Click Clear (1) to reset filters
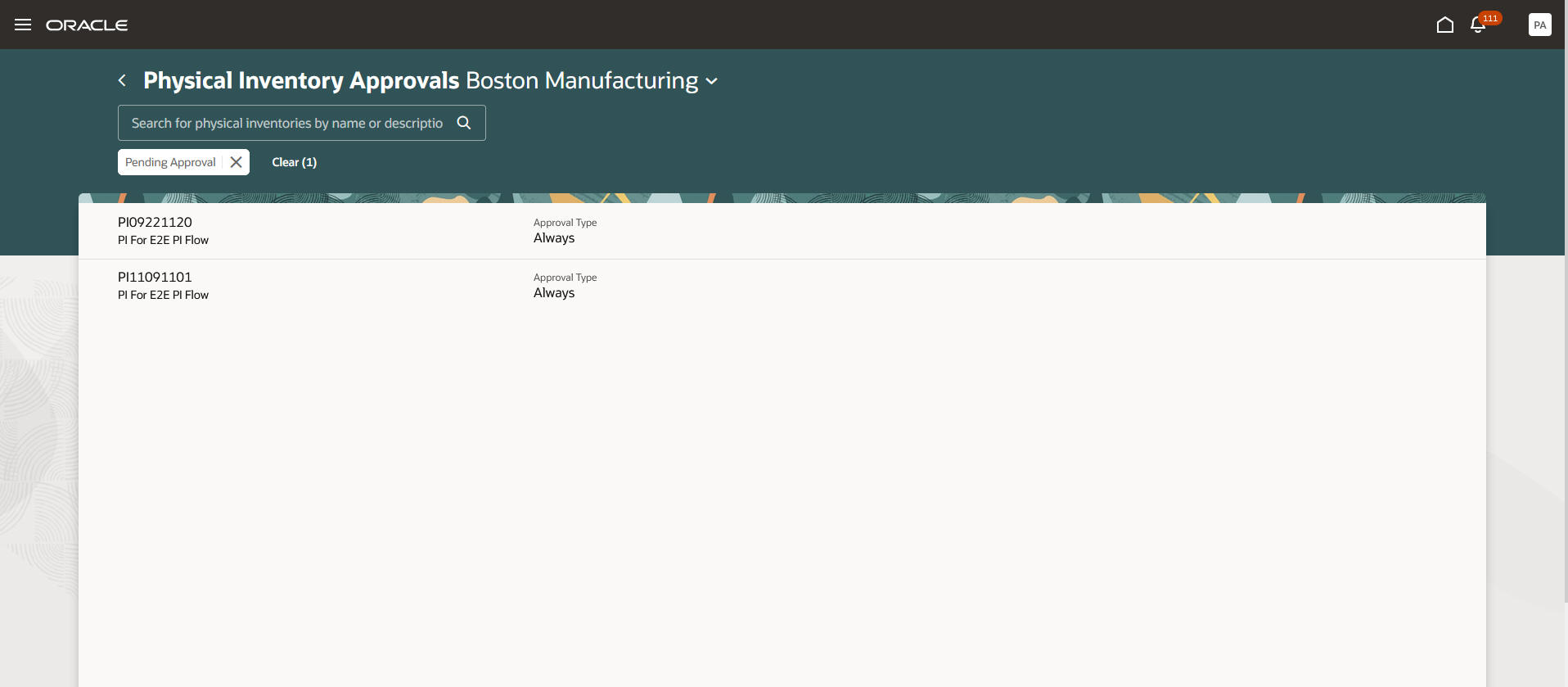This screenshot has width=1568, height=687. pos(295,162)
